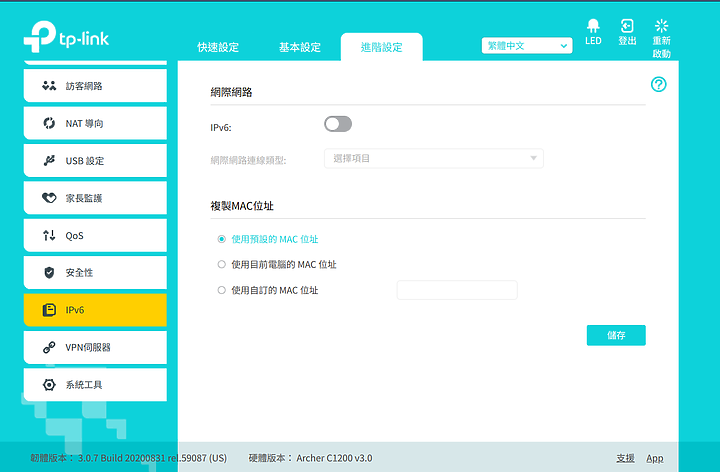Open the 家長監護 sidebar menu
This screenshot has height=472, width=720.
click(95, 198)
